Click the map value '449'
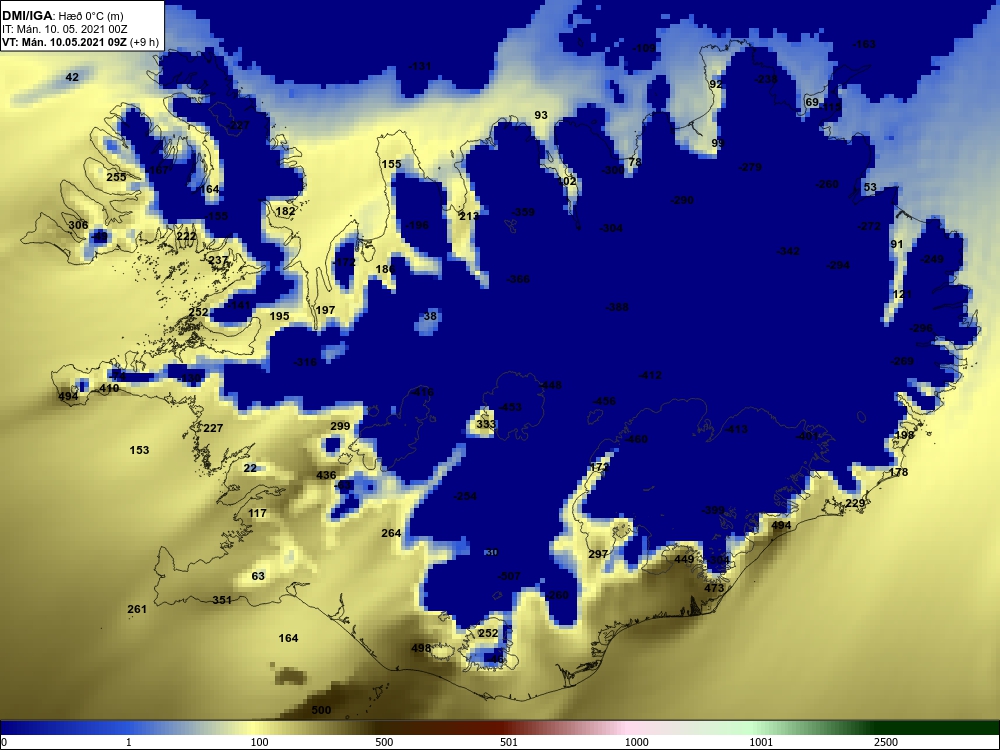The height and width of the screenshot is (750, 1000). [684, 559]
